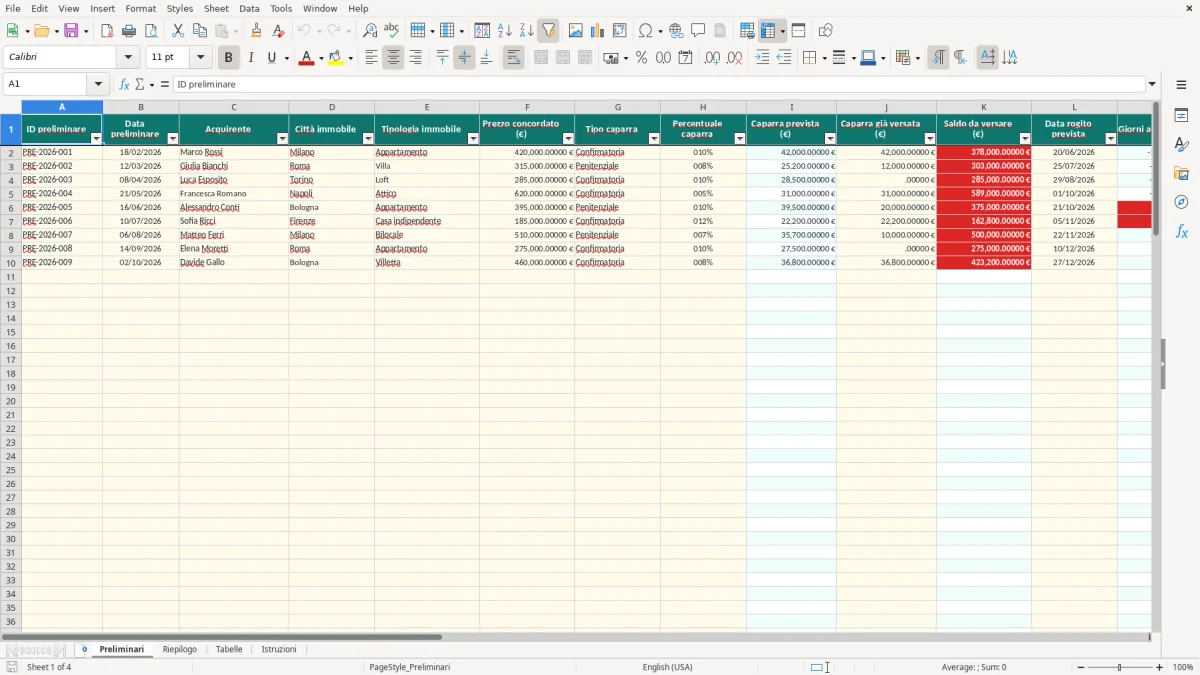Image resolution: width=1200 pixels, height=675 pixels.
Task: Click the zoom-in plus button in status bar
Action: [1160, 667]
